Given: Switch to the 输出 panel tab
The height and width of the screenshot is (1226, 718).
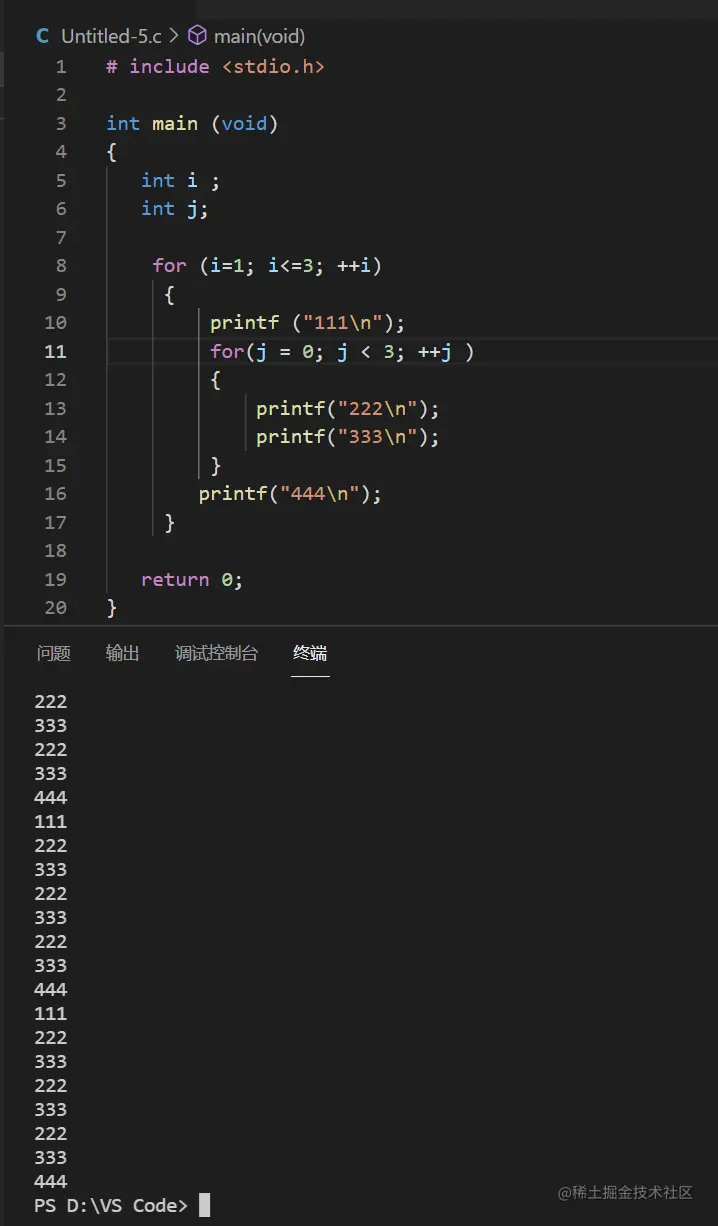Looking at the screenshot, I should 123,653.
